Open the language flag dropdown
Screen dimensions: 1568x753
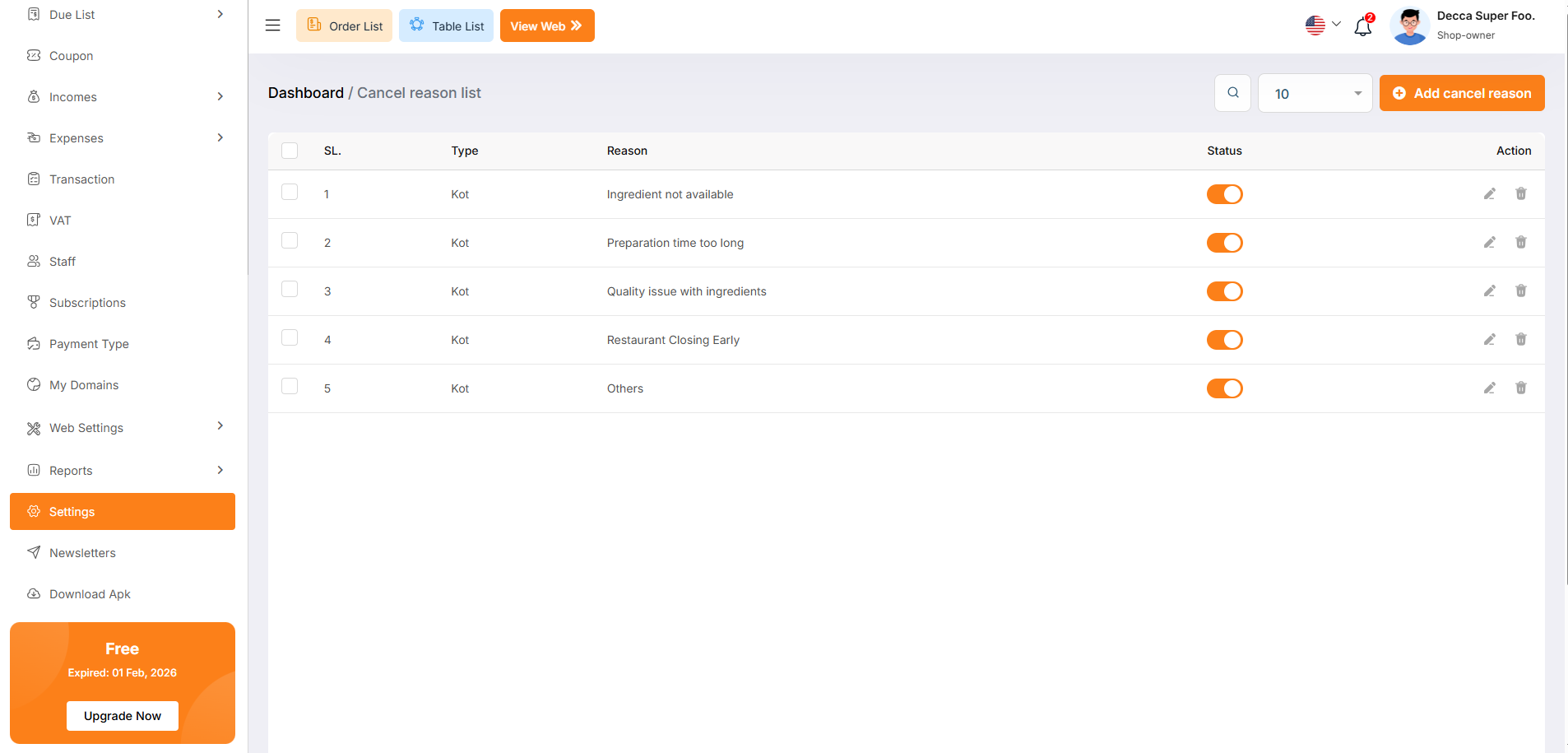(1322, 26)
